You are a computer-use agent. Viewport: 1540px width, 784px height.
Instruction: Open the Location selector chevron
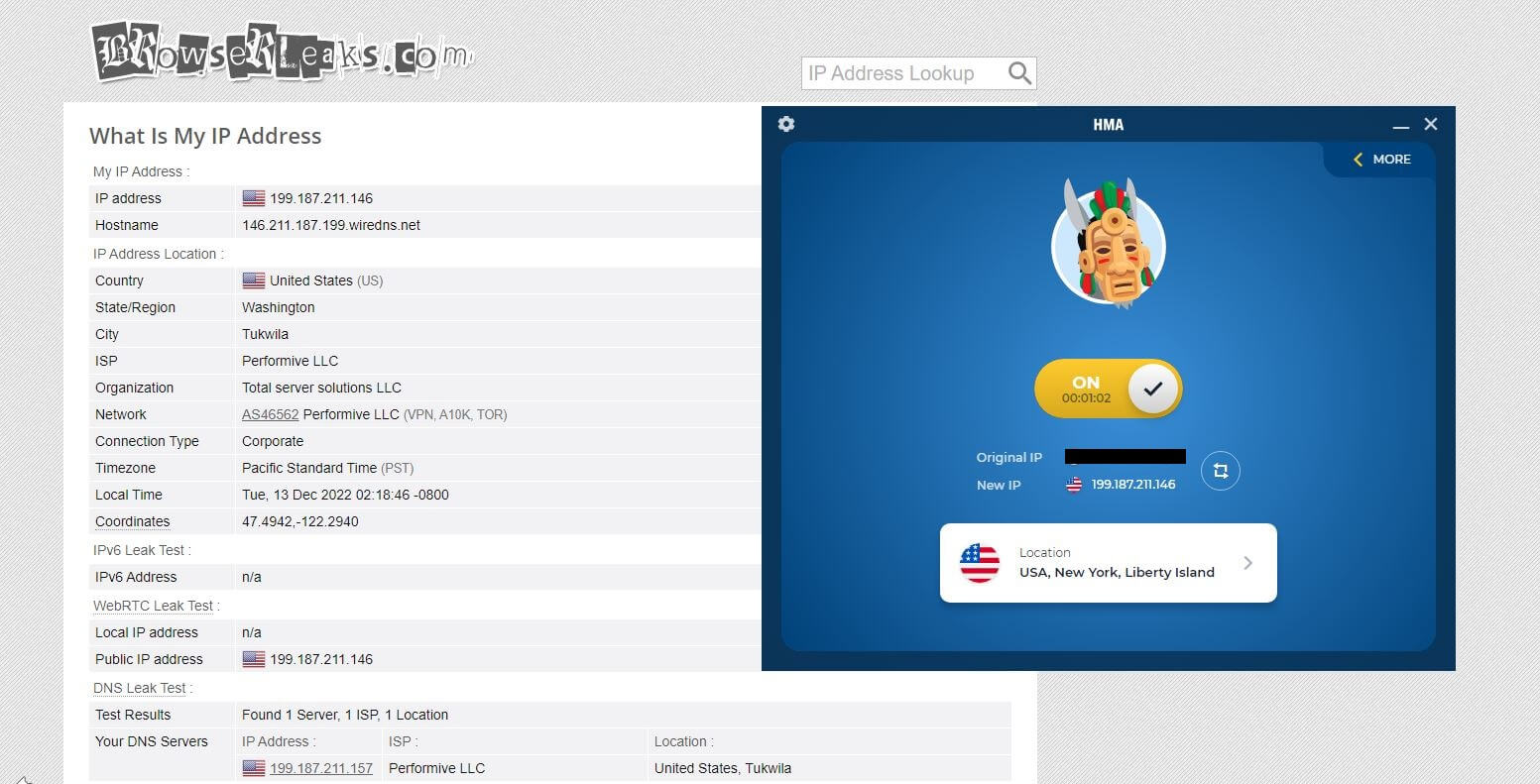pos(1247,563)
